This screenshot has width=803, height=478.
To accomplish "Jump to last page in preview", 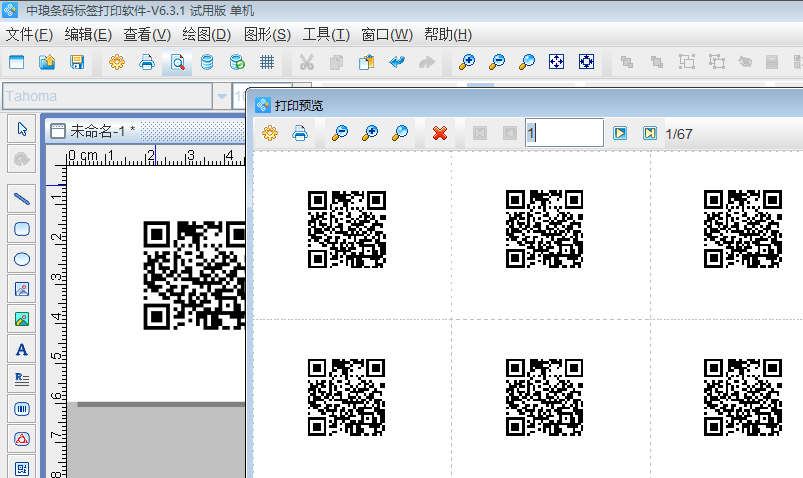I will (x=649, y=133).
